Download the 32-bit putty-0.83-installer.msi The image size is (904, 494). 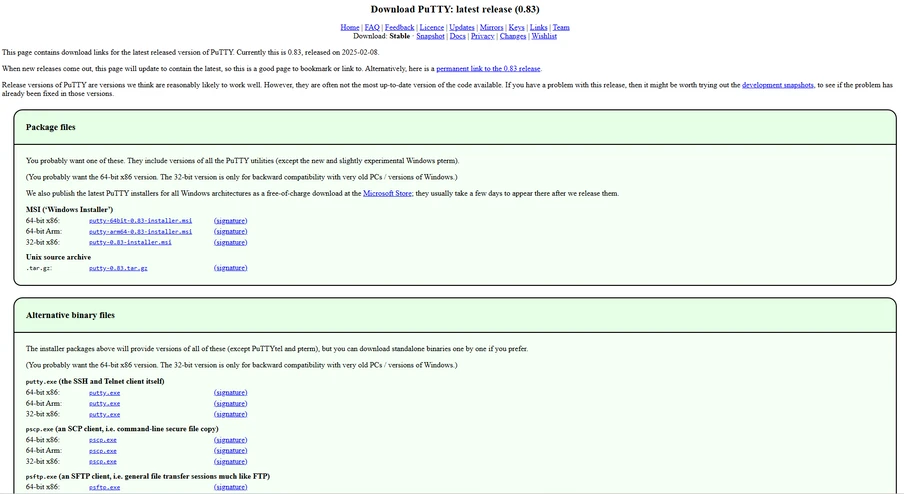pyautogui.click(x=130, y=243)
